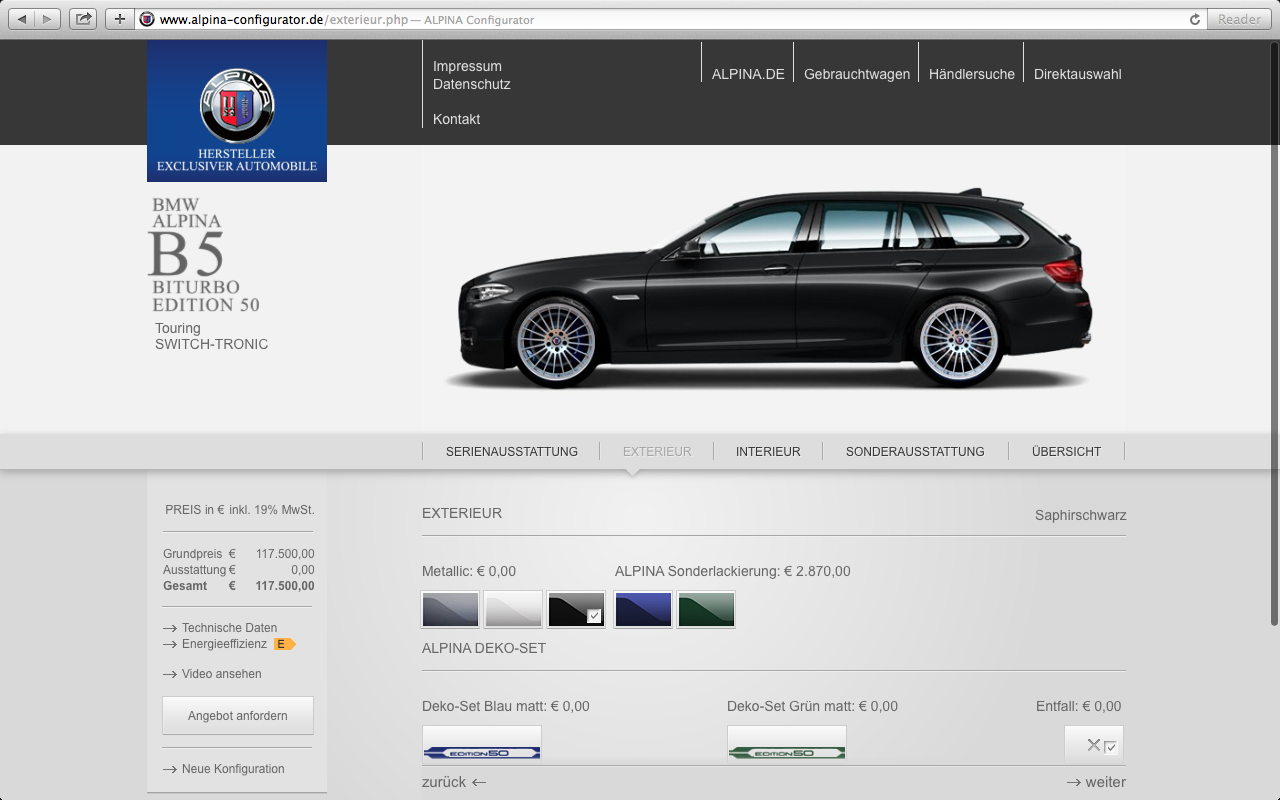Choose the grey metallic paint swatch
The width and height of the screenshot is (1280, 800).
[450, 609]
